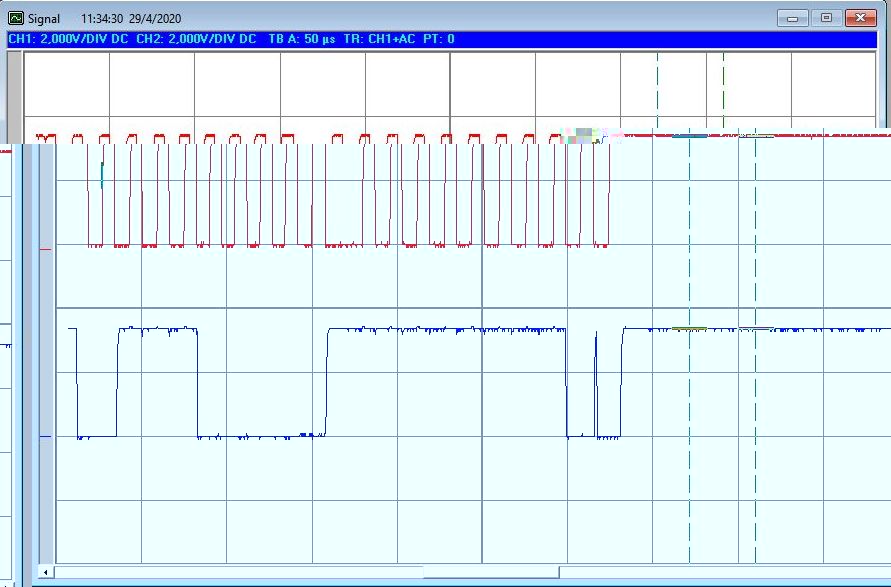
Task: Close the Signal window
Action: click(861, 18)
